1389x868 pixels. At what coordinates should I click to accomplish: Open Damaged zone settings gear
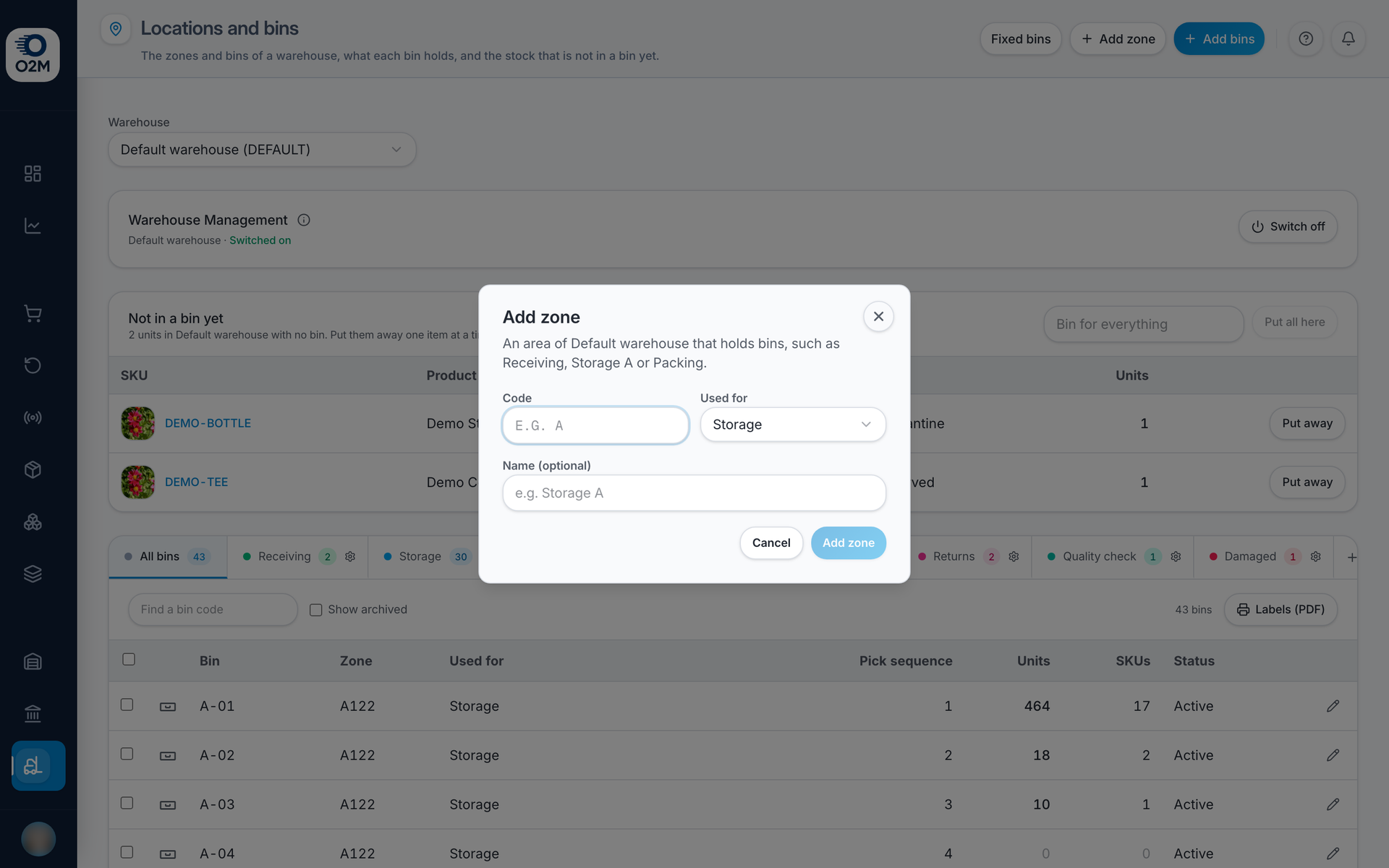pos(1316,556)
